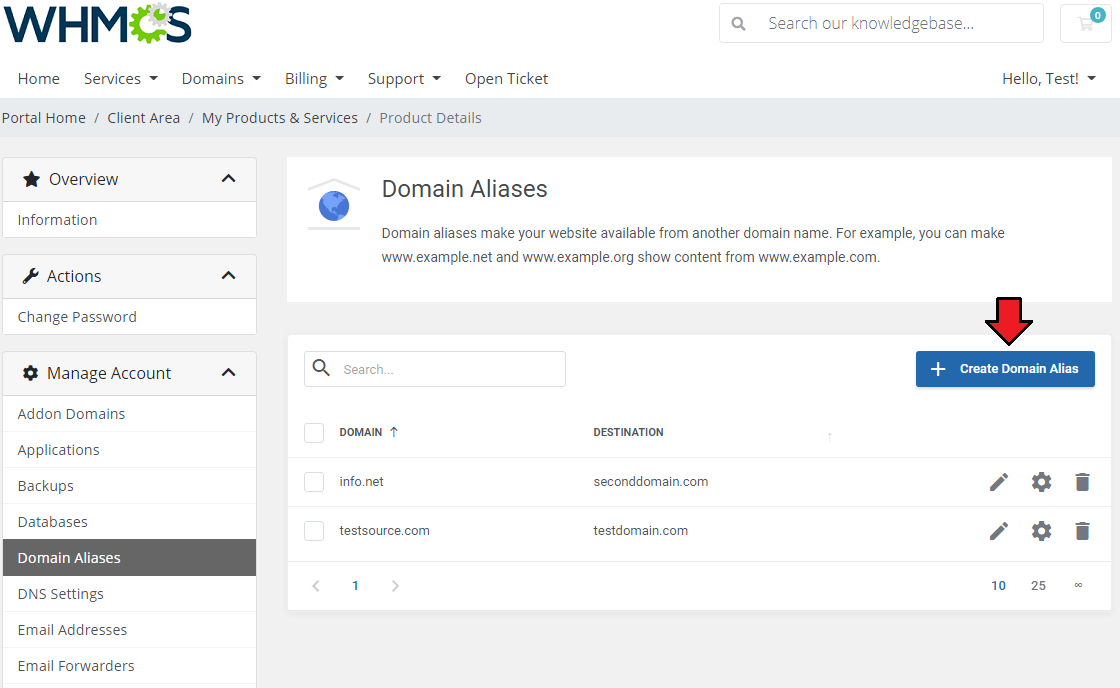
Task: Collapse the Overview panel chevron
Action: coord(229,179)
